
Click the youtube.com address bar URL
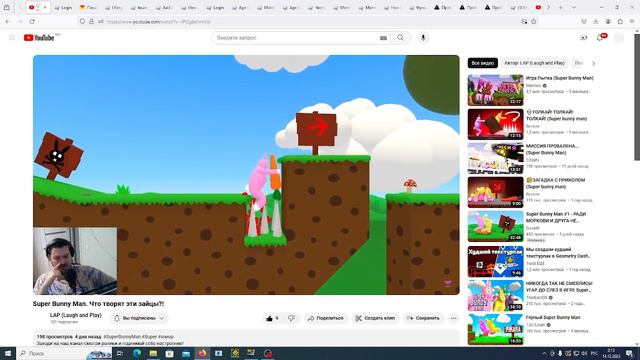[159, 22]
